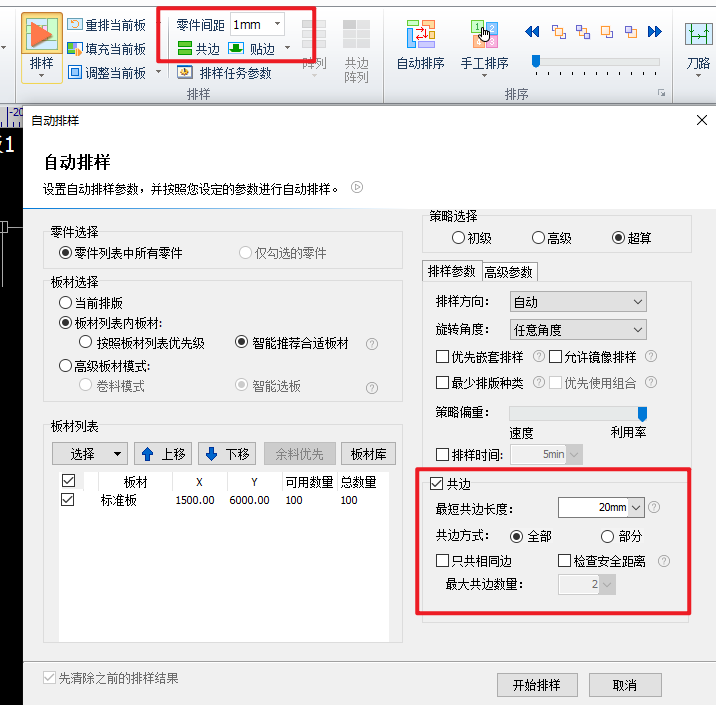
Task: Activate 手工排序 manual sort icon
Action: tap(484, 34)
